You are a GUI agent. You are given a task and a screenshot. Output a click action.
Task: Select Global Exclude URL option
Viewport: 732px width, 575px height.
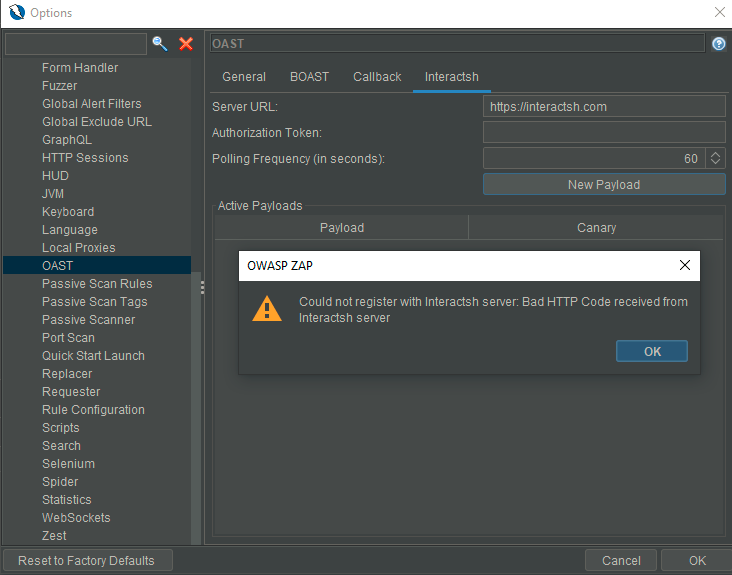[x=97, y=122]
